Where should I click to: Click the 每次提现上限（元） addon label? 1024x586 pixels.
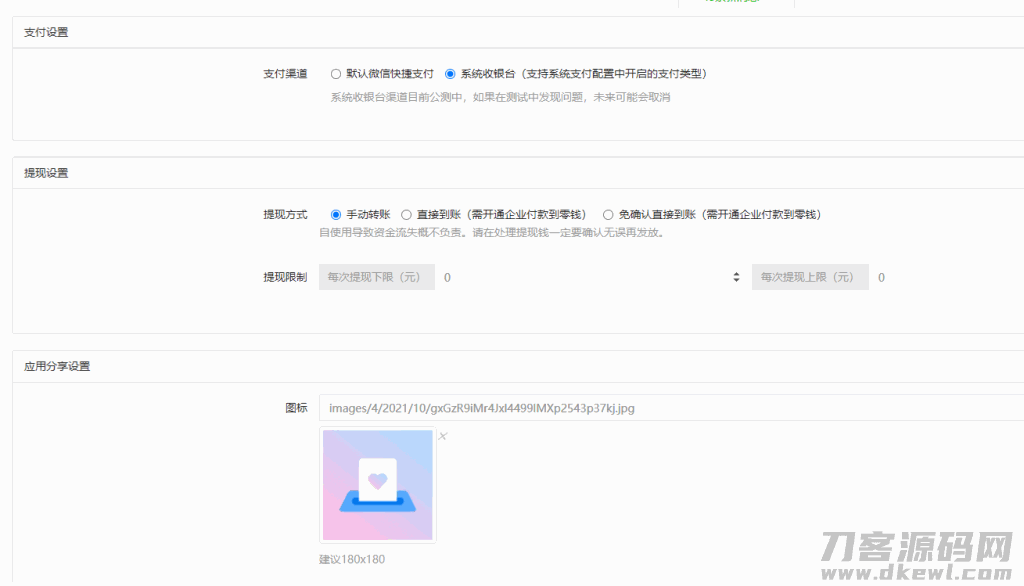(810, 277)
